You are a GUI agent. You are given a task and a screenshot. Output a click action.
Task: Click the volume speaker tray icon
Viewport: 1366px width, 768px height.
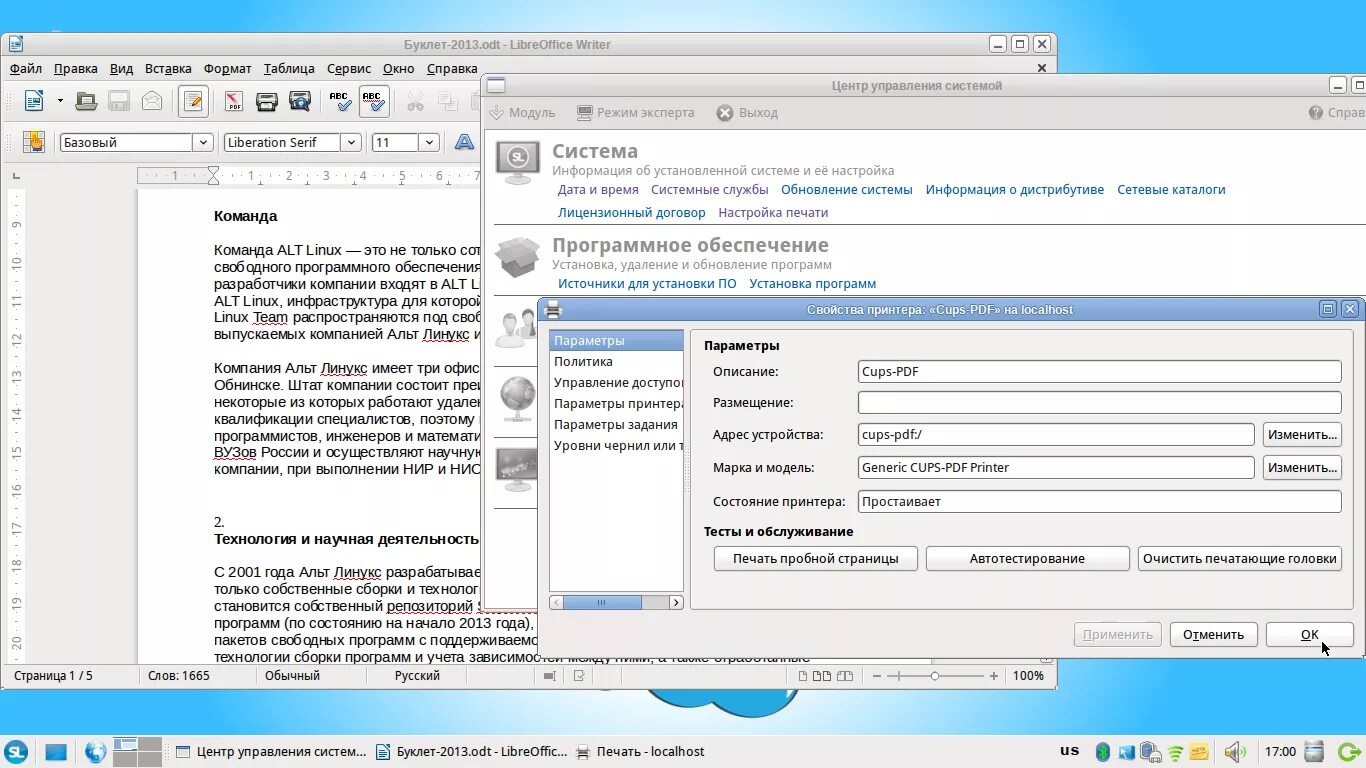pyautogui.click(x=1236, y=752)
